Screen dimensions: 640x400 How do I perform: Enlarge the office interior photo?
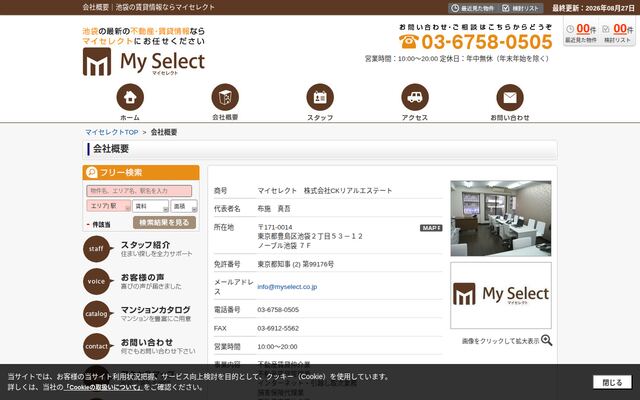tap(501, 218)
